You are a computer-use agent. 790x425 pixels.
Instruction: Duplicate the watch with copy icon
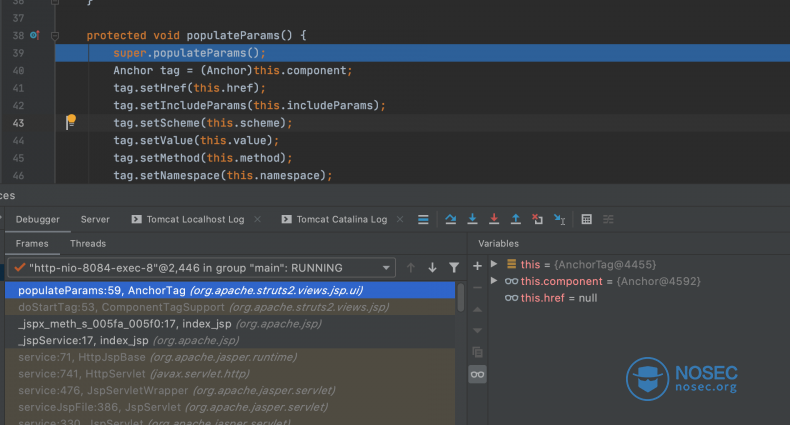click(477, 352)
